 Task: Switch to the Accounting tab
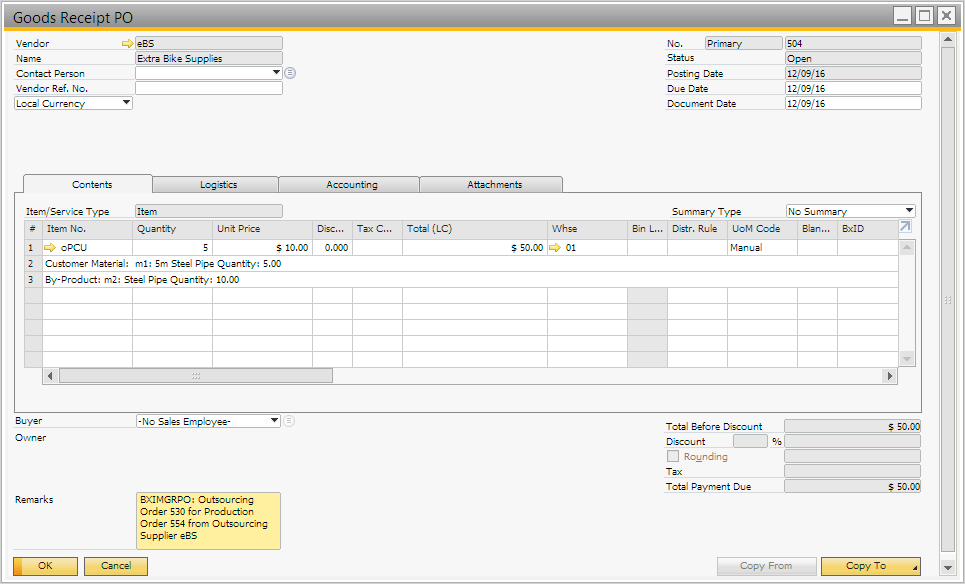click(x=351, y=185)
